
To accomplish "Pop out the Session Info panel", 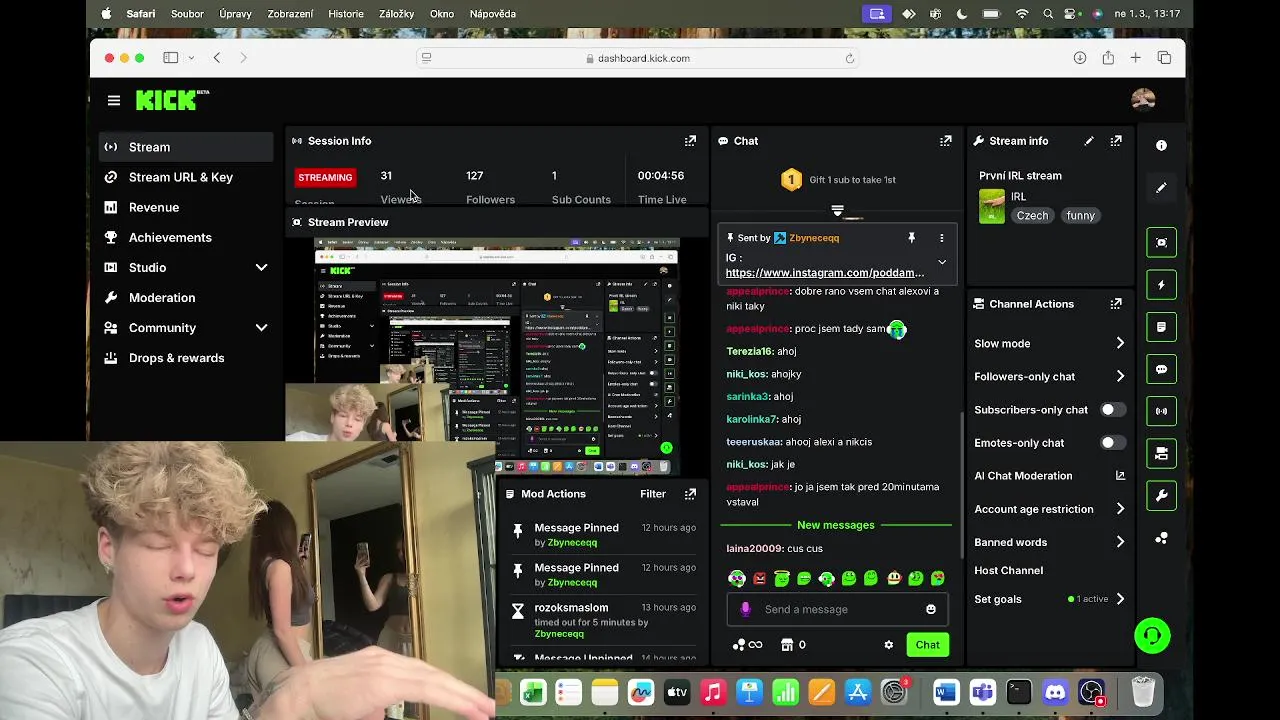I will (690, 141).
